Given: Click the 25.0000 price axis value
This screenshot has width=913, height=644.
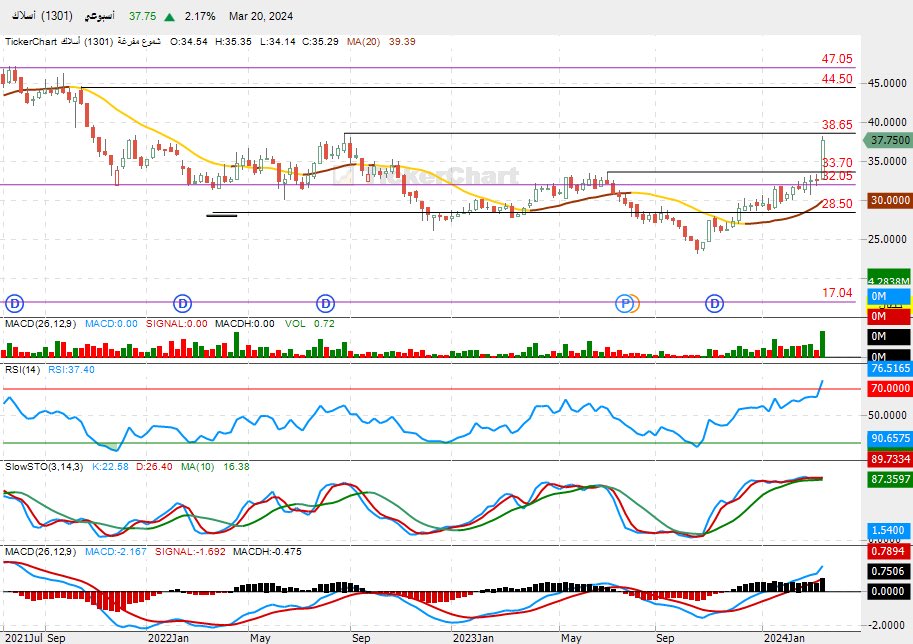Looking at the screenshot, I should coord(887,239).
